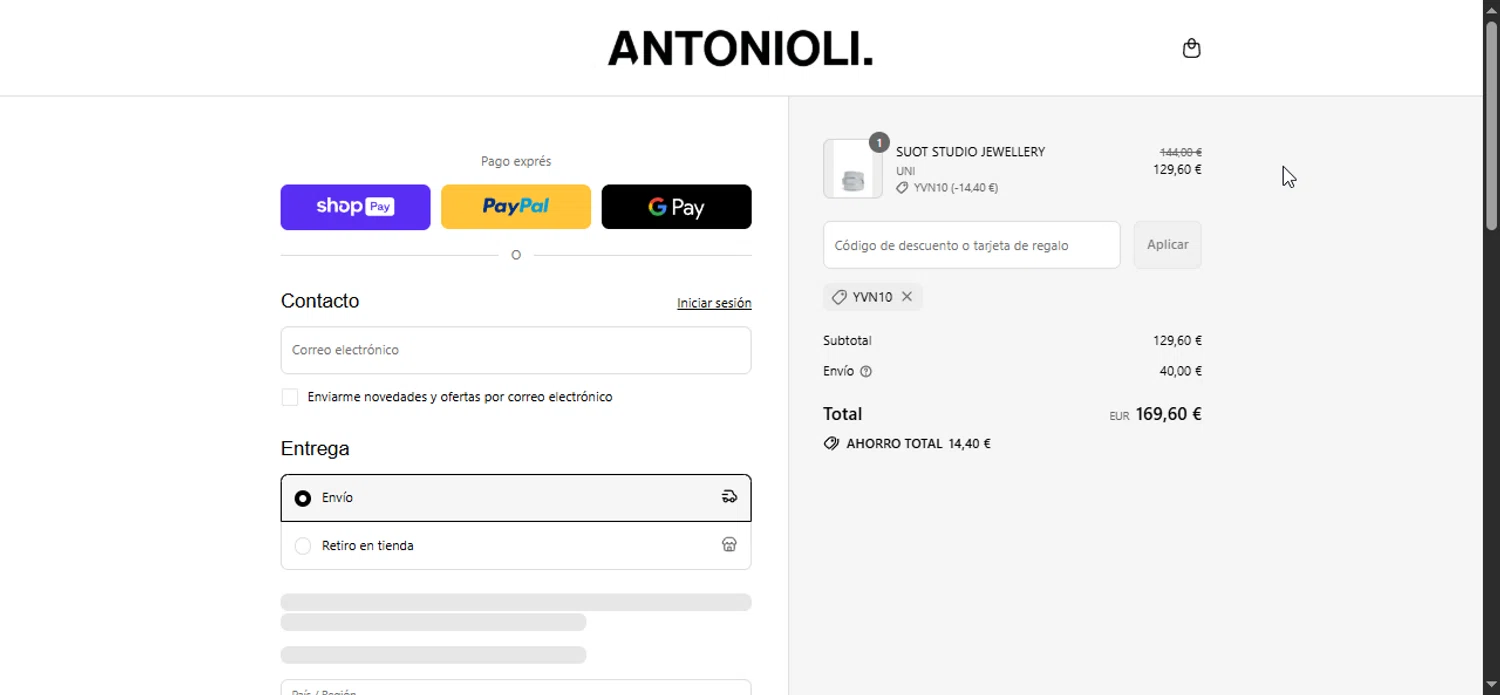
Task: Check Enviarme novedades y ofertas checkbox
Action: [x=290, y=397]
